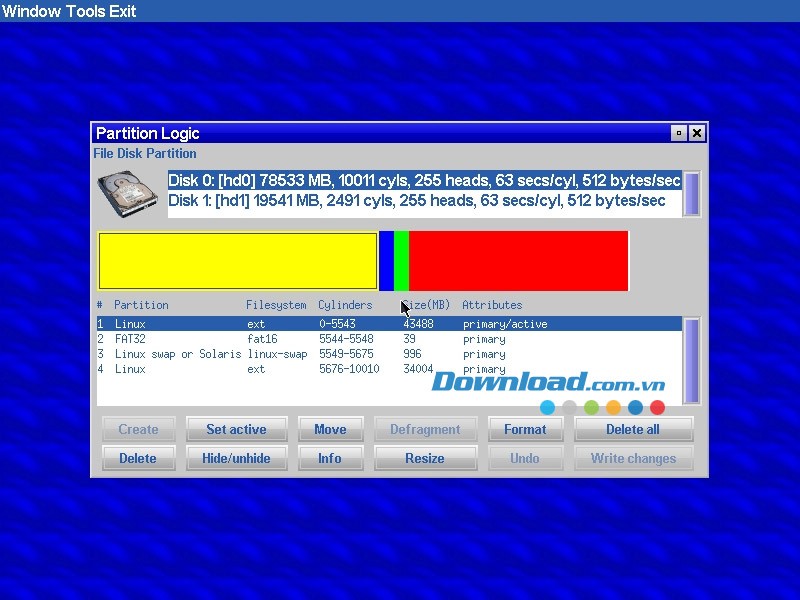Screen dimensions: 800x600
Task: Click the yellow partition block
Action: (237, 261)
